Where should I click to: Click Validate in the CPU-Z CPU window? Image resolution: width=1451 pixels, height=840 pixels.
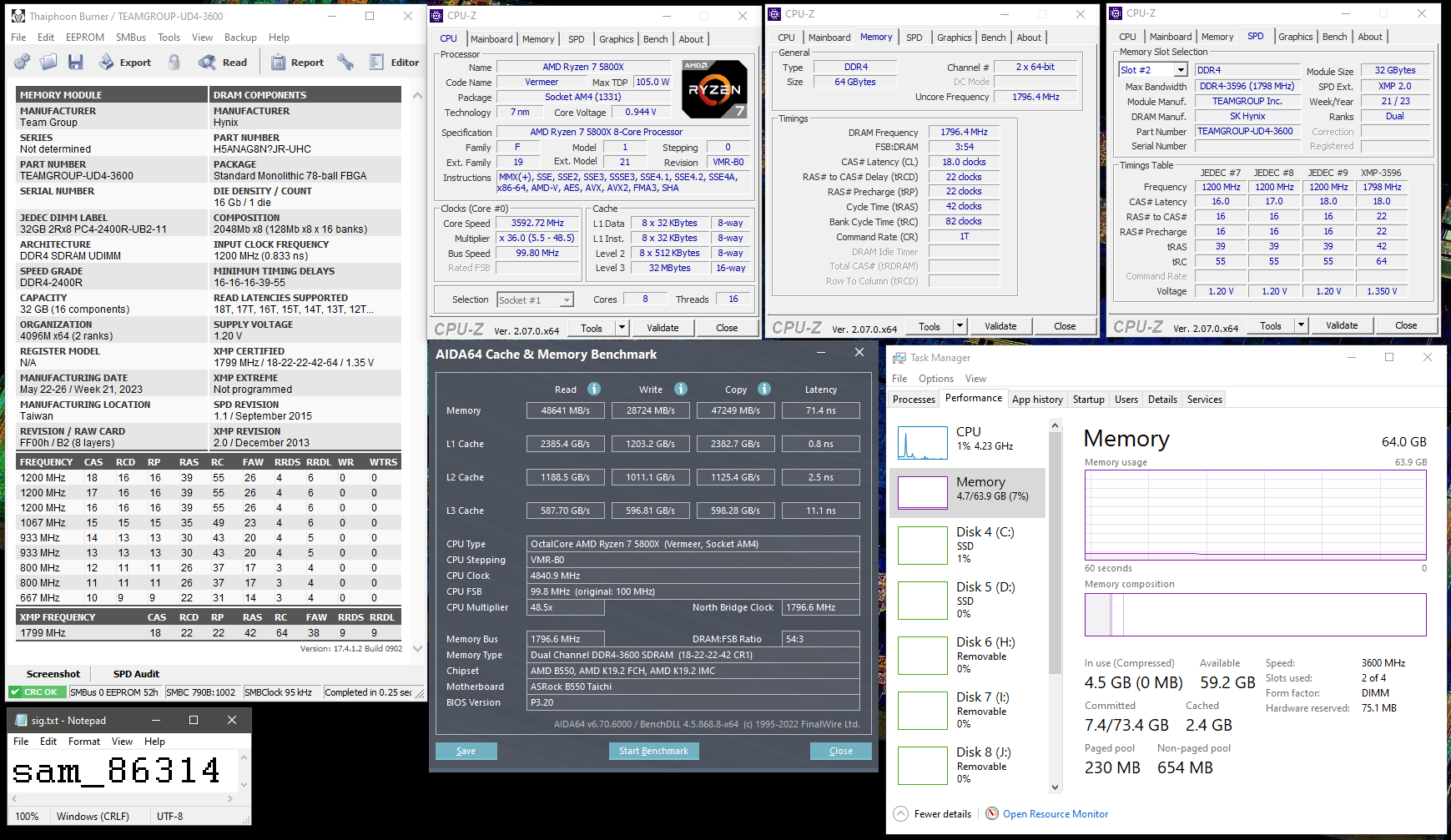click(663, 328)
